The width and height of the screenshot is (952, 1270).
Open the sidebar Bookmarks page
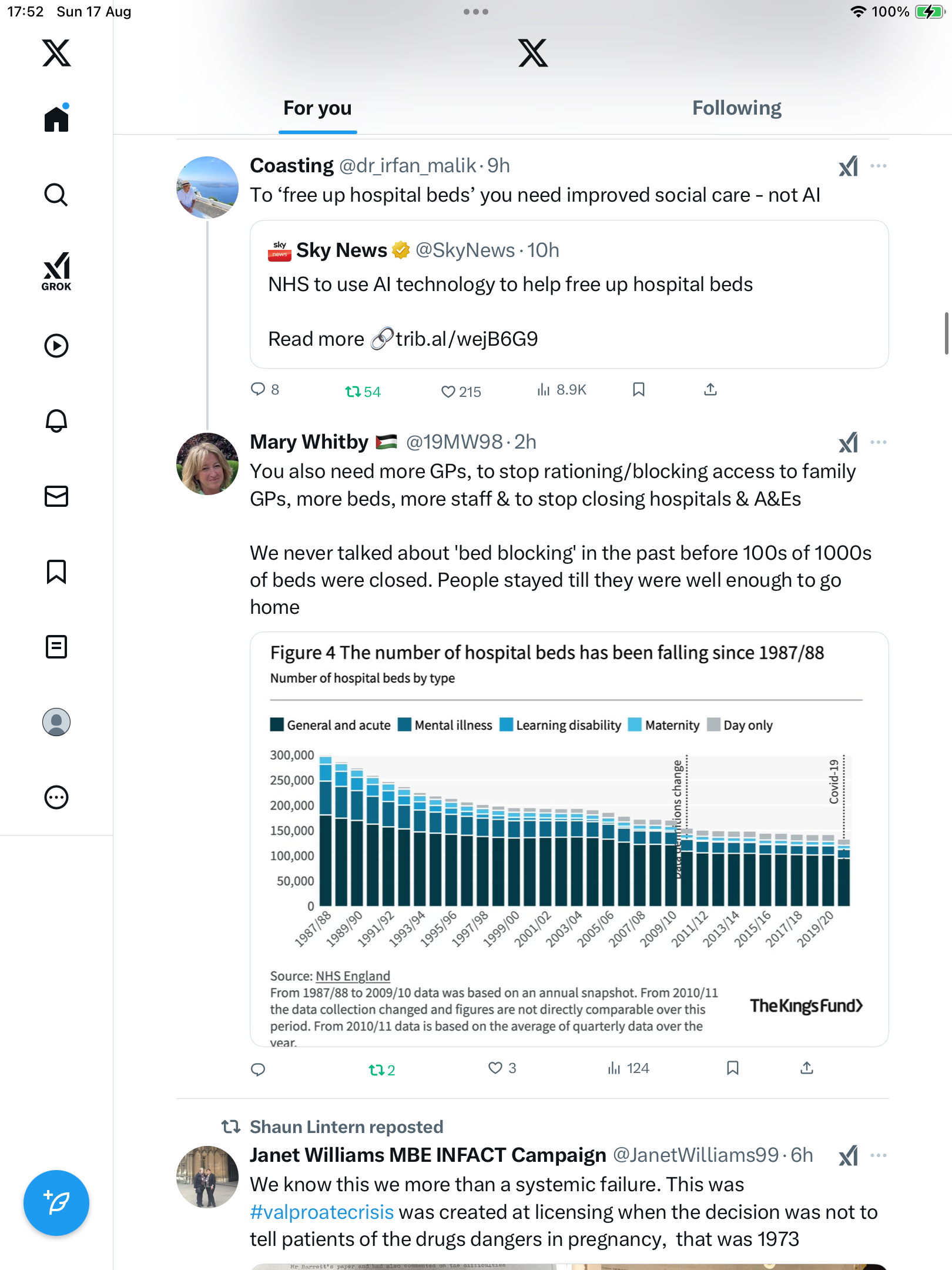click(56, 571)
